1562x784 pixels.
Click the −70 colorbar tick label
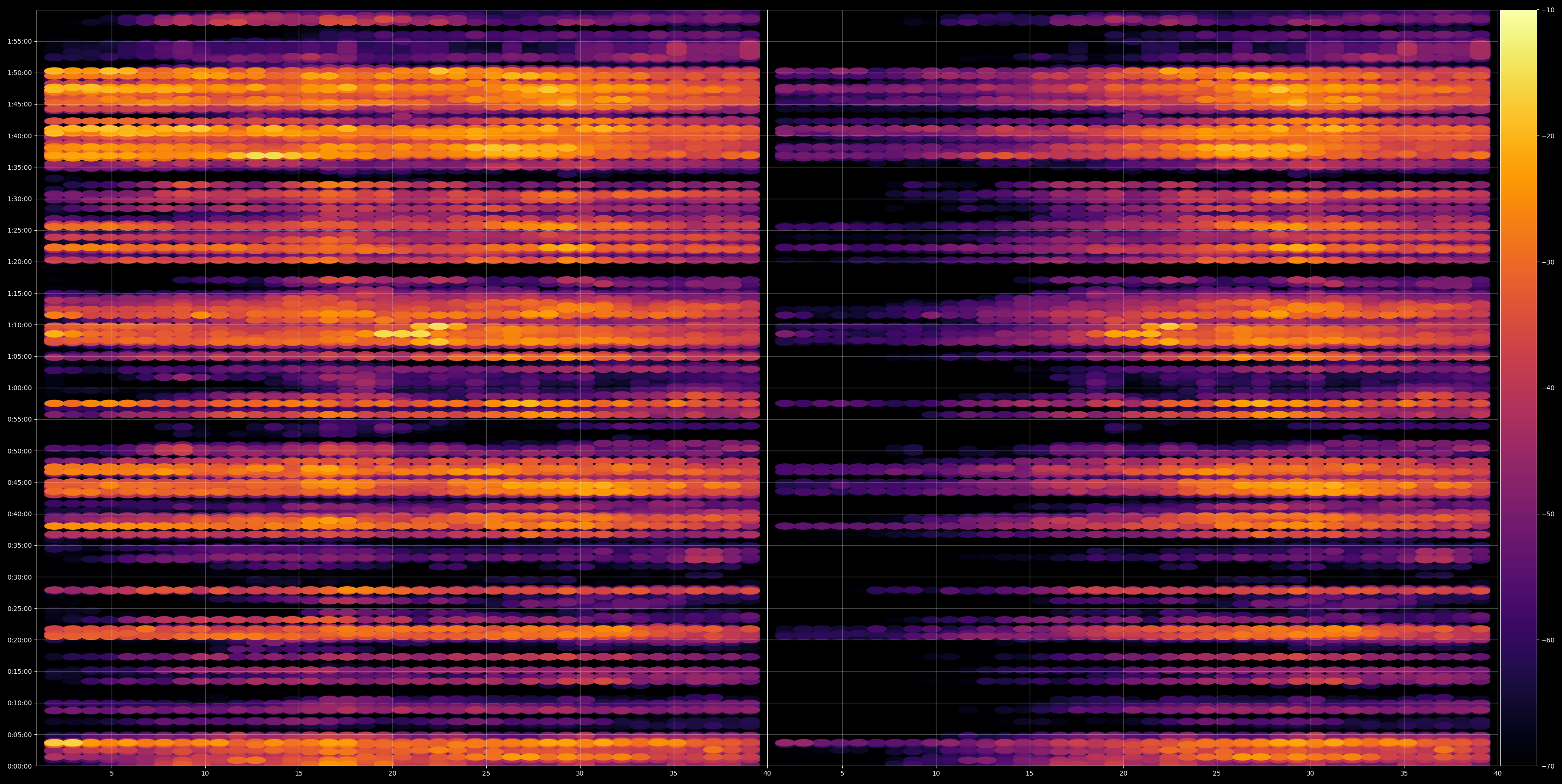coord(1548,766)
